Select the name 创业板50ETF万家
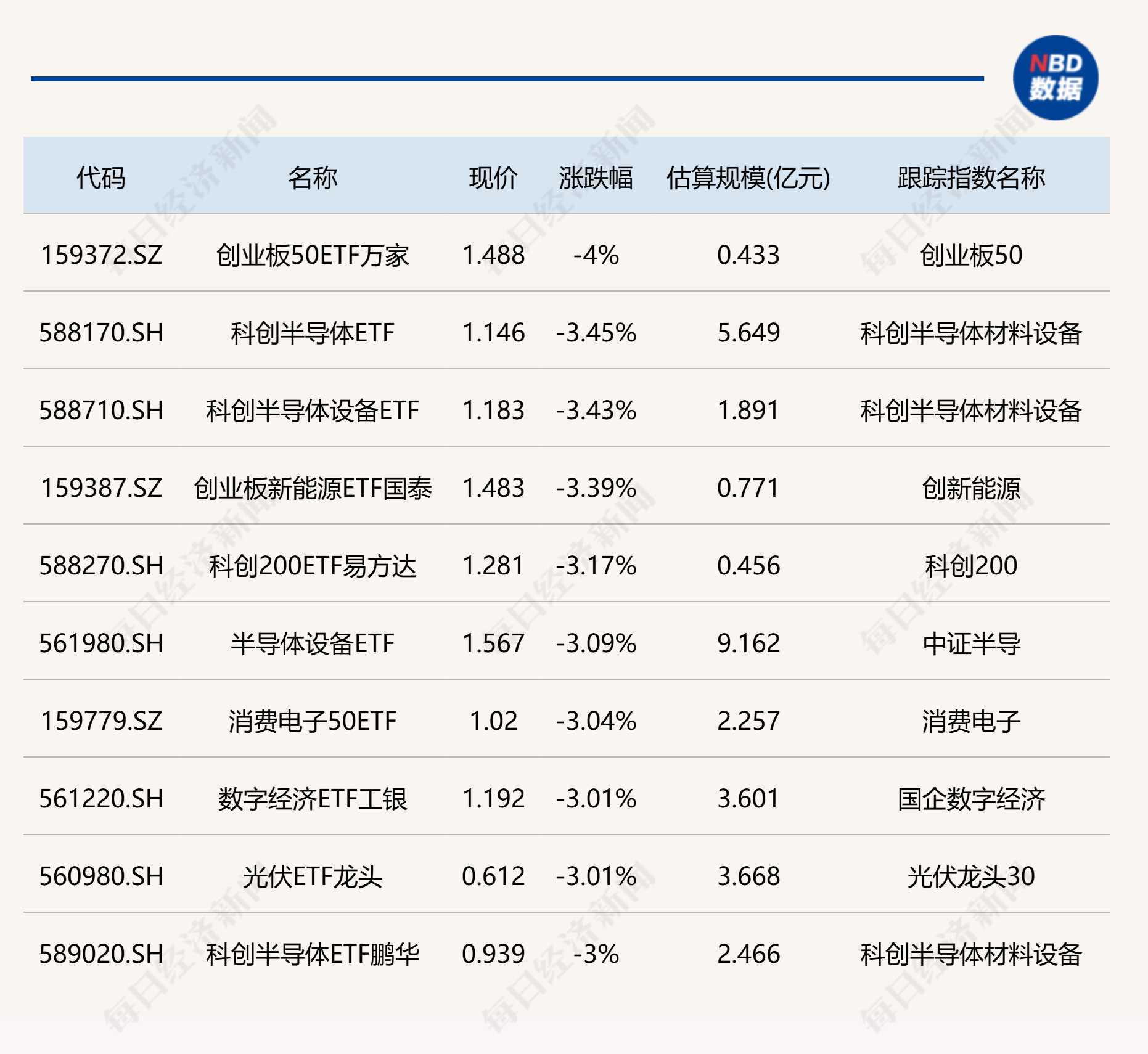1148x1054 pixels. (313, 255)
